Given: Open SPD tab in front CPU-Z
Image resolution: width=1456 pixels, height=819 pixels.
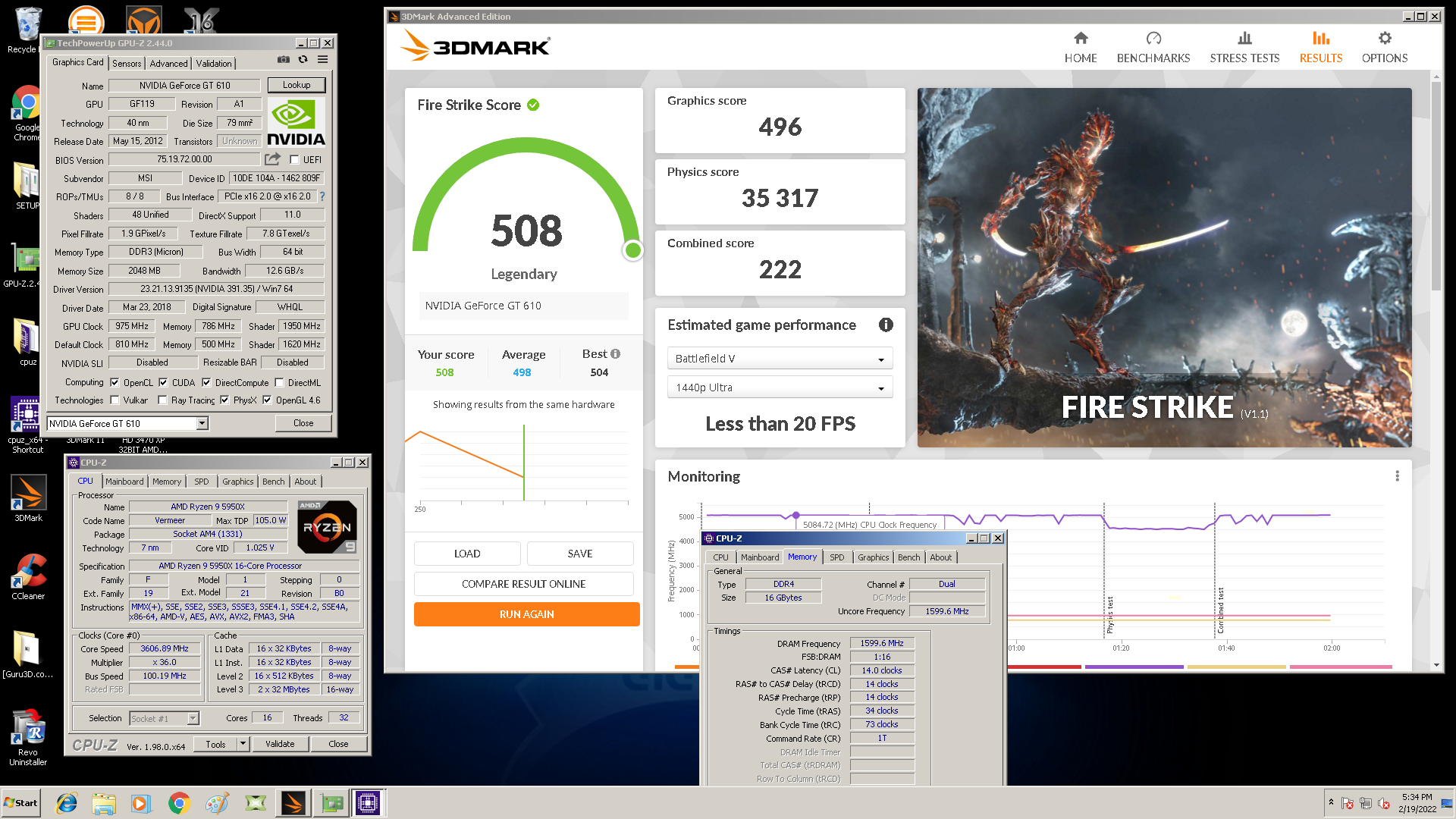Looking at the screenshot, I should [x=836, y=557].
